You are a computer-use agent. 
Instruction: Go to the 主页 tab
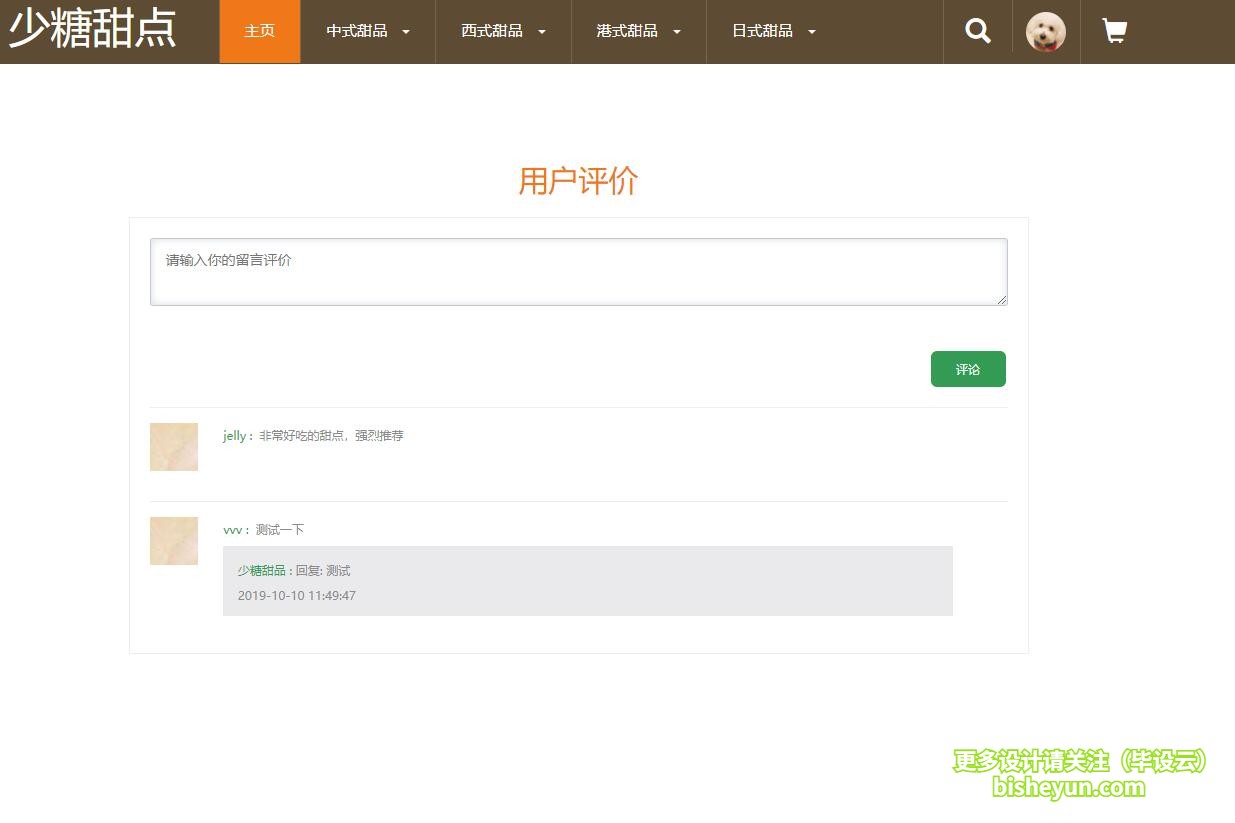pos(260,31)
